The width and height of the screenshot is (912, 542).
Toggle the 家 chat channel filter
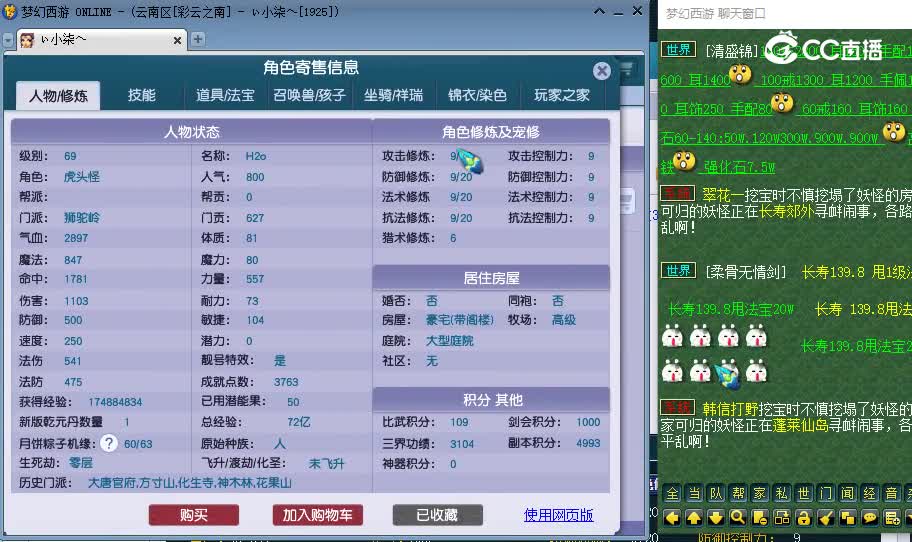click(760, 494)
